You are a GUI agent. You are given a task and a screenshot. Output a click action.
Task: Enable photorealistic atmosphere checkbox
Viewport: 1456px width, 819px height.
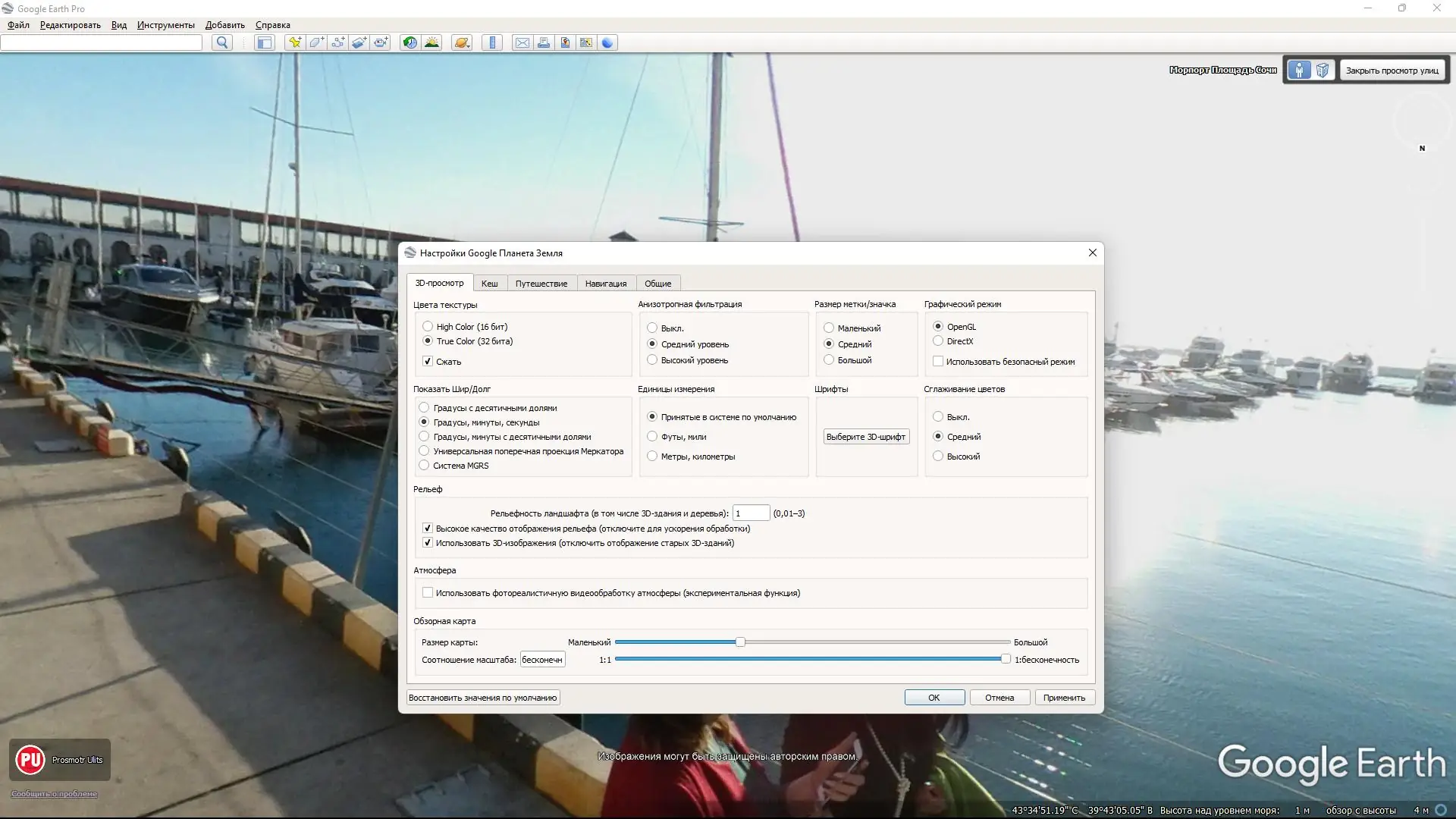[428, 593]
